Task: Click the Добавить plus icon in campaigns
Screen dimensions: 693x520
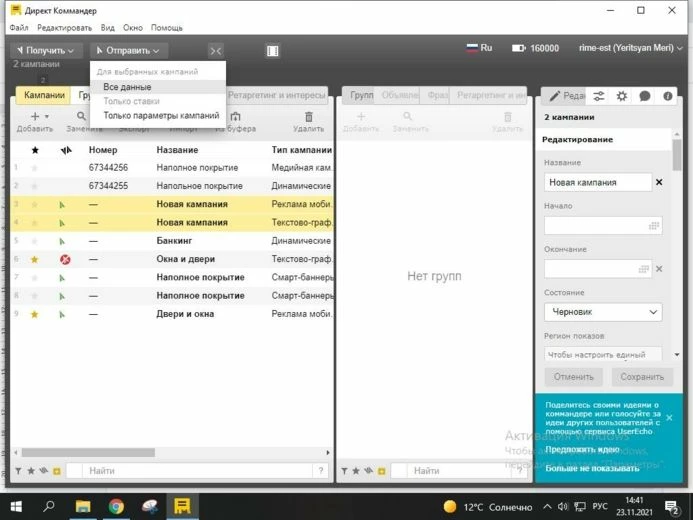Action: (x=35, y=116)
